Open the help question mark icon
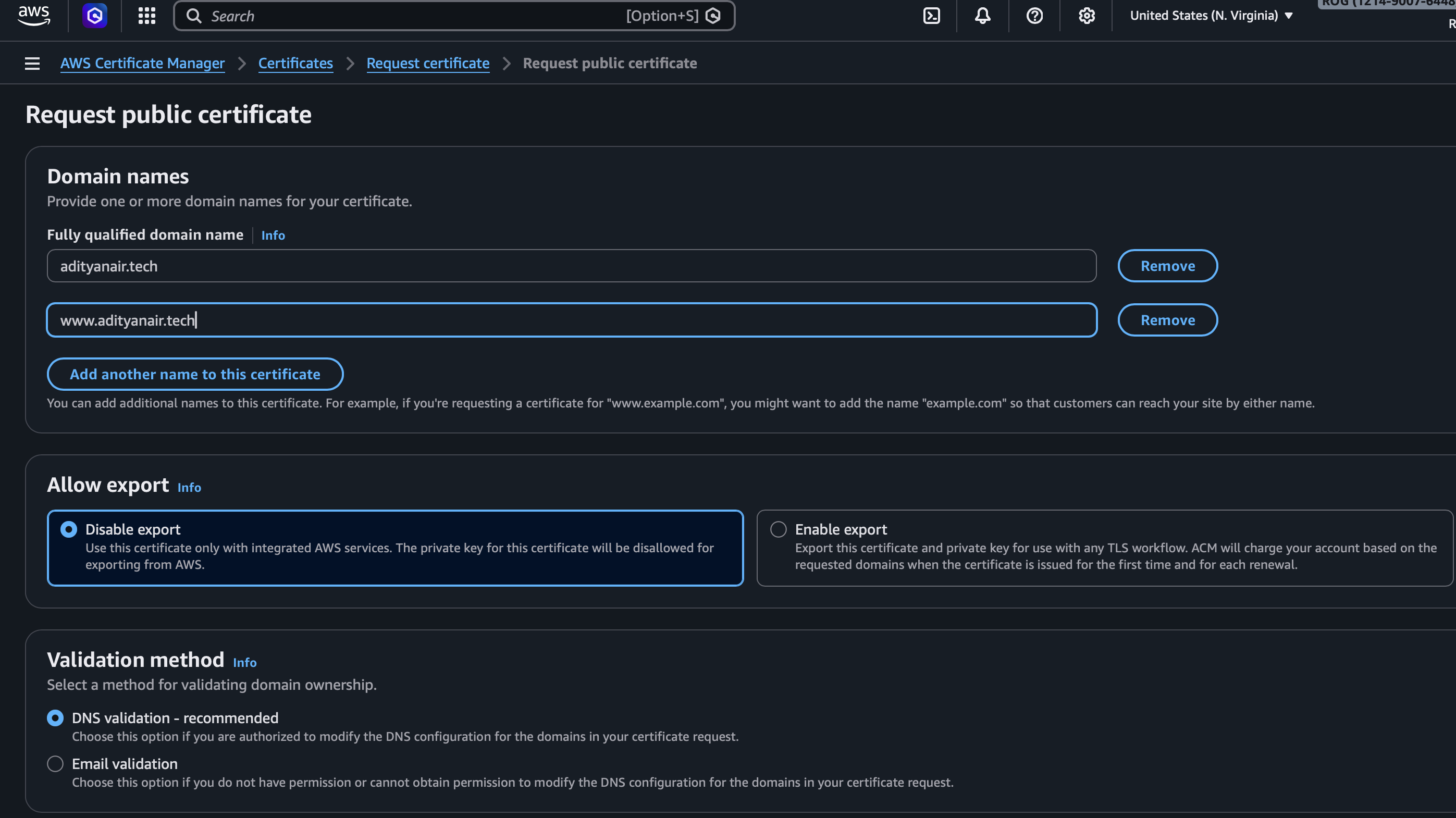This screenshot has width=1456, height=818. tap(1034, 15)
